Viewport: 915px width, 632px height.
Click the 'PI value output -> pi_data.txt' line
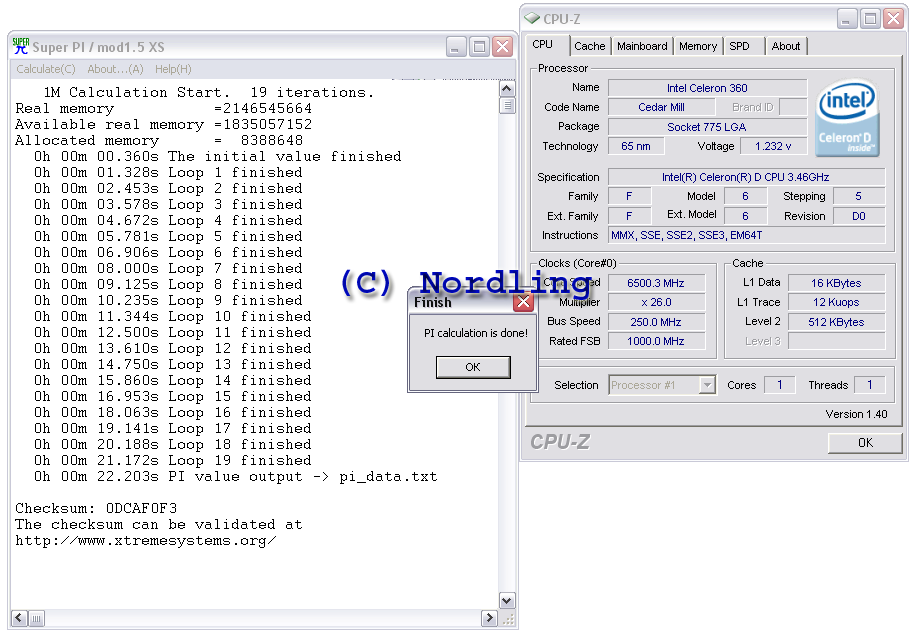click(236, 476)
